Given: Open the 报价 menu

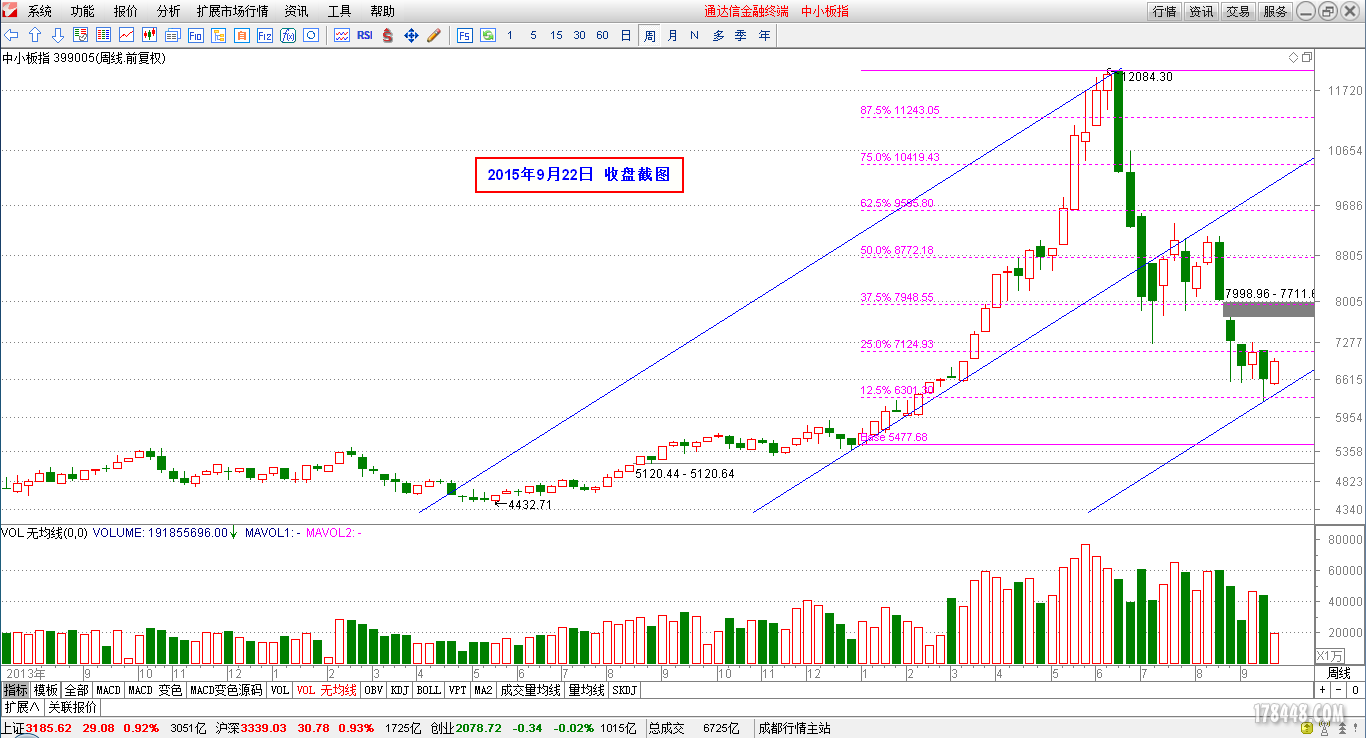Looking at the screenshot, I should point(126,11).
